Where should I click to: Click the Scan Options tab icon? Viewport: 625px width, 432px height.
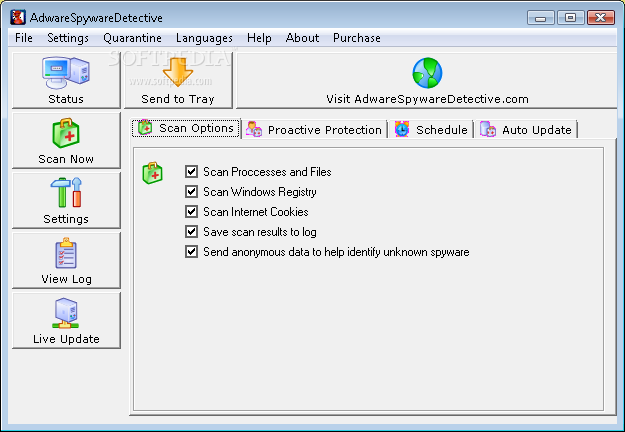tap(145, 128)
